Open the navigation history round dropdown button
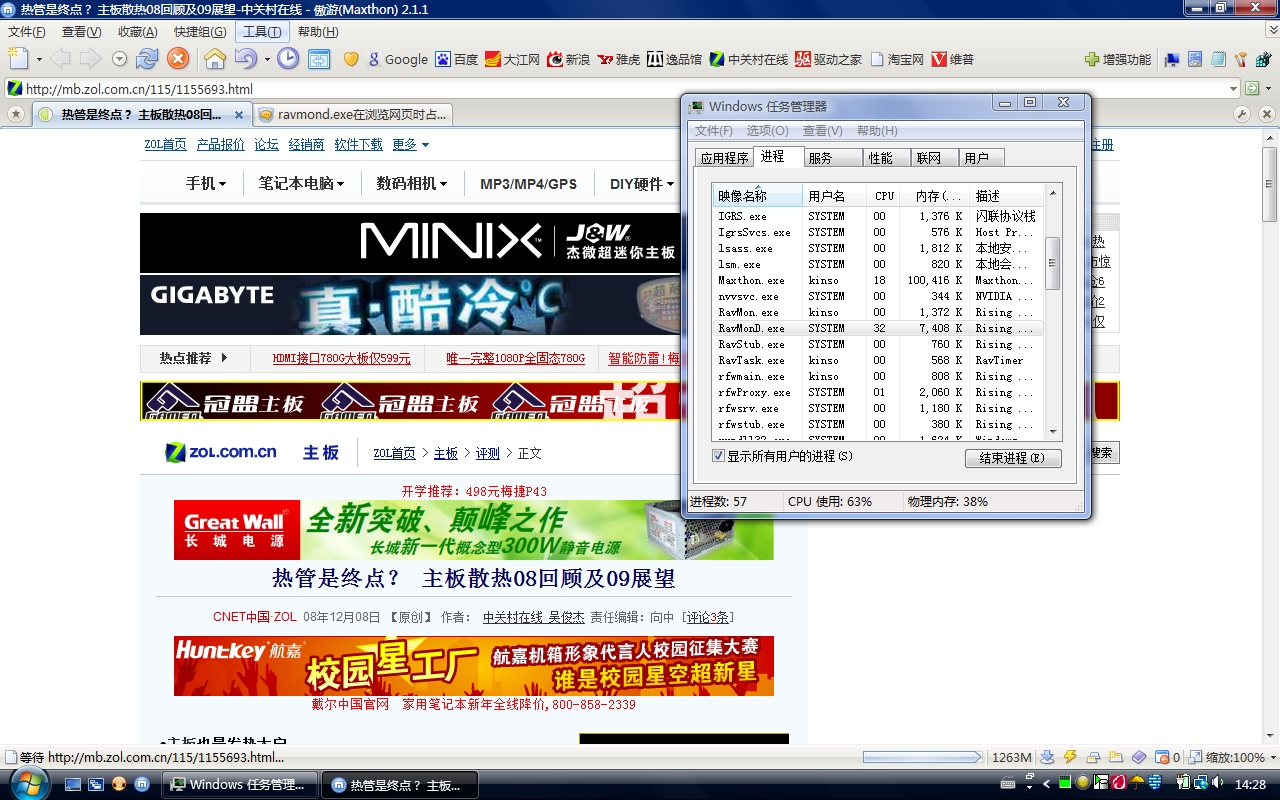 (x=120, y=59)
